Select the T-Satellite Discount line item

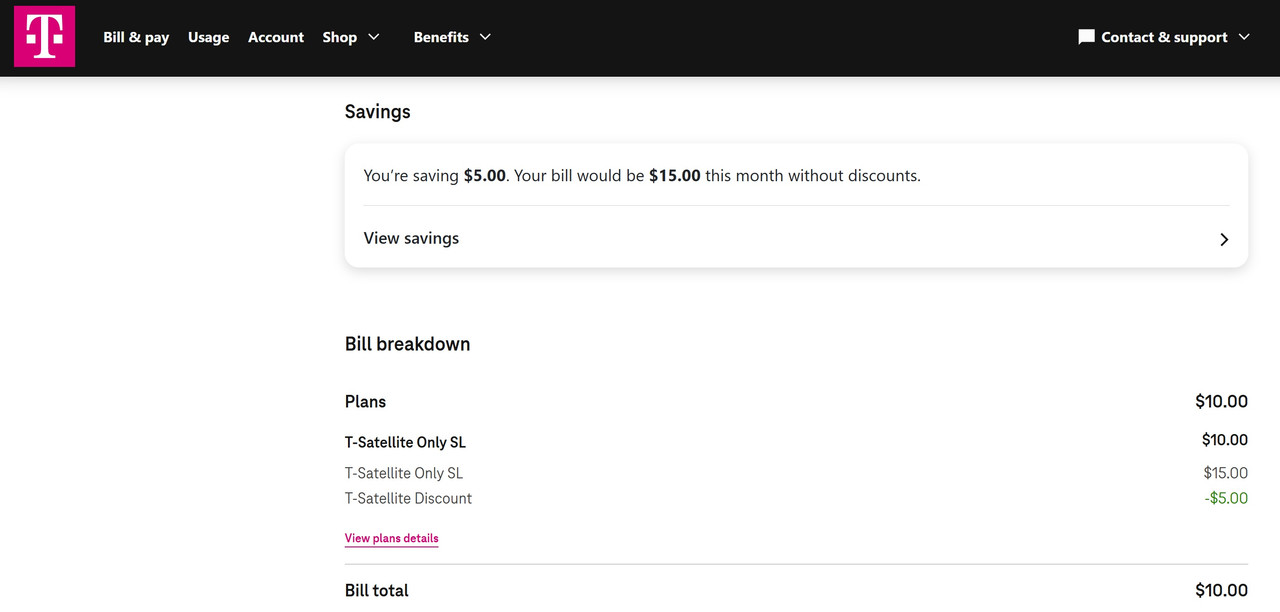(408, 498)
